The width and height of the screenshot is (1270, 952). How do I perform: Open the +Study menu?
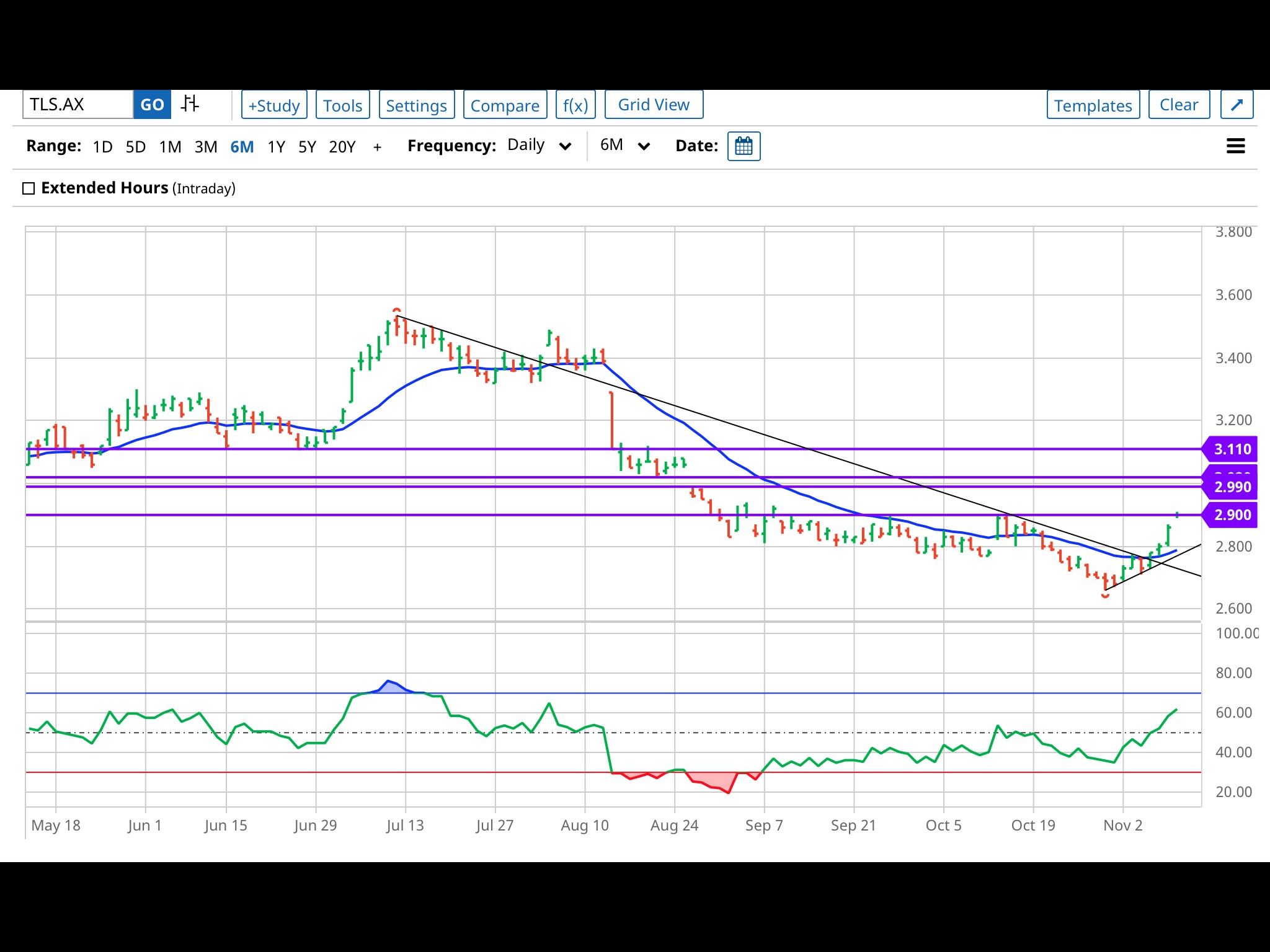pos(274,105)
